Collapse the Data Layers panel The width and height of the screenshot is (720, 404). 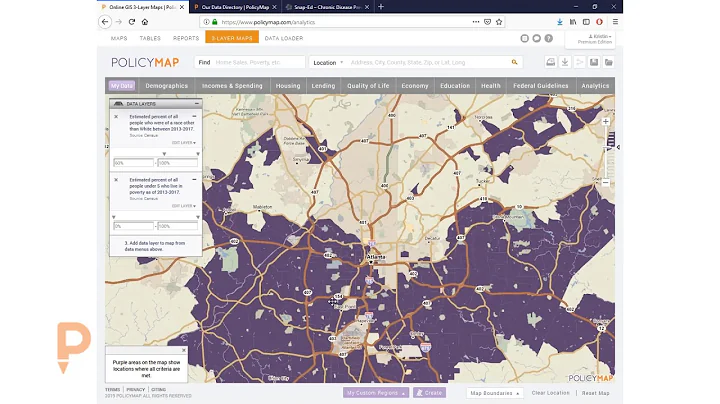click(x=197, y=104)
